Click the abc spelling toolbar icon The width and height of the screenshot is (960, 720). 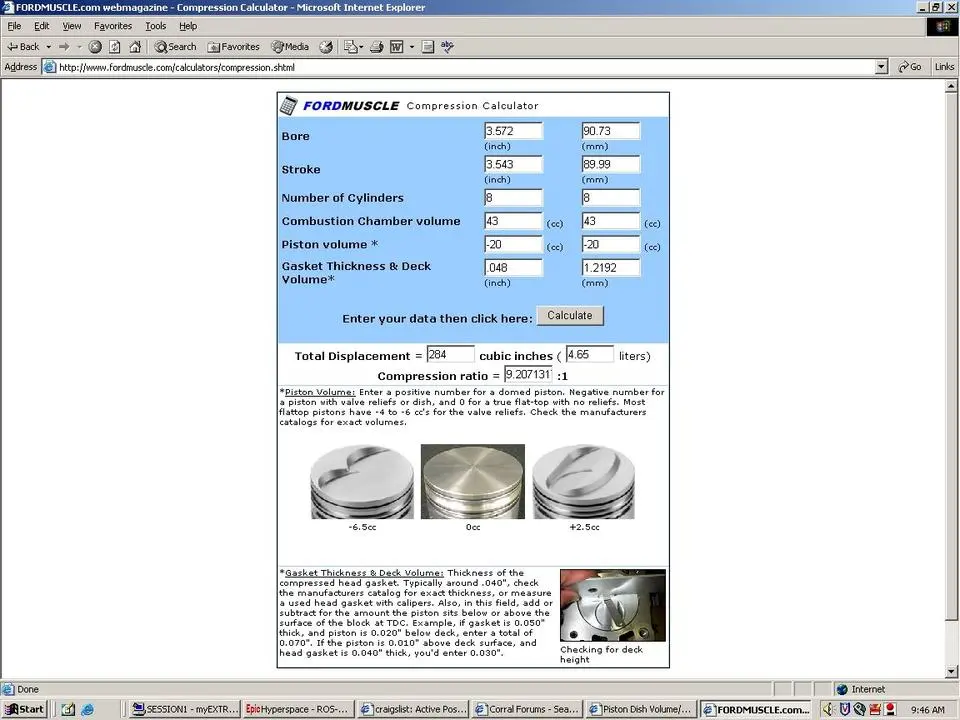448,47
